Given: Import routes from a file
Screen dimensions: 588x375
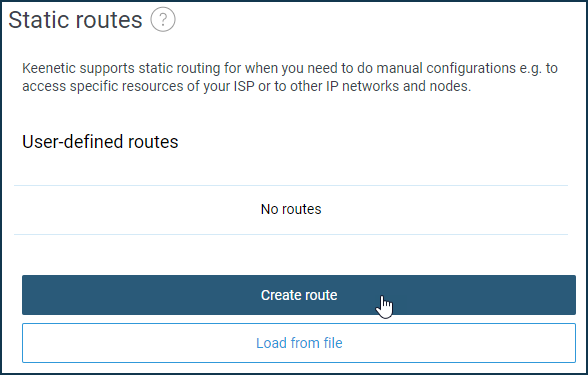Looking at the screenshot, I should [x=299, y=343].
